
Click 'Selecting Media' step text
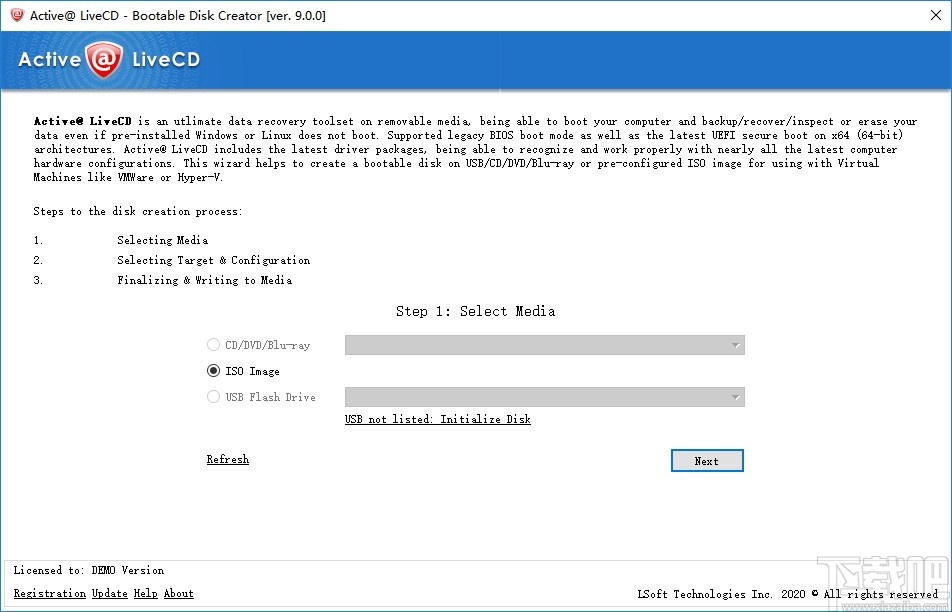coord(163,240)
